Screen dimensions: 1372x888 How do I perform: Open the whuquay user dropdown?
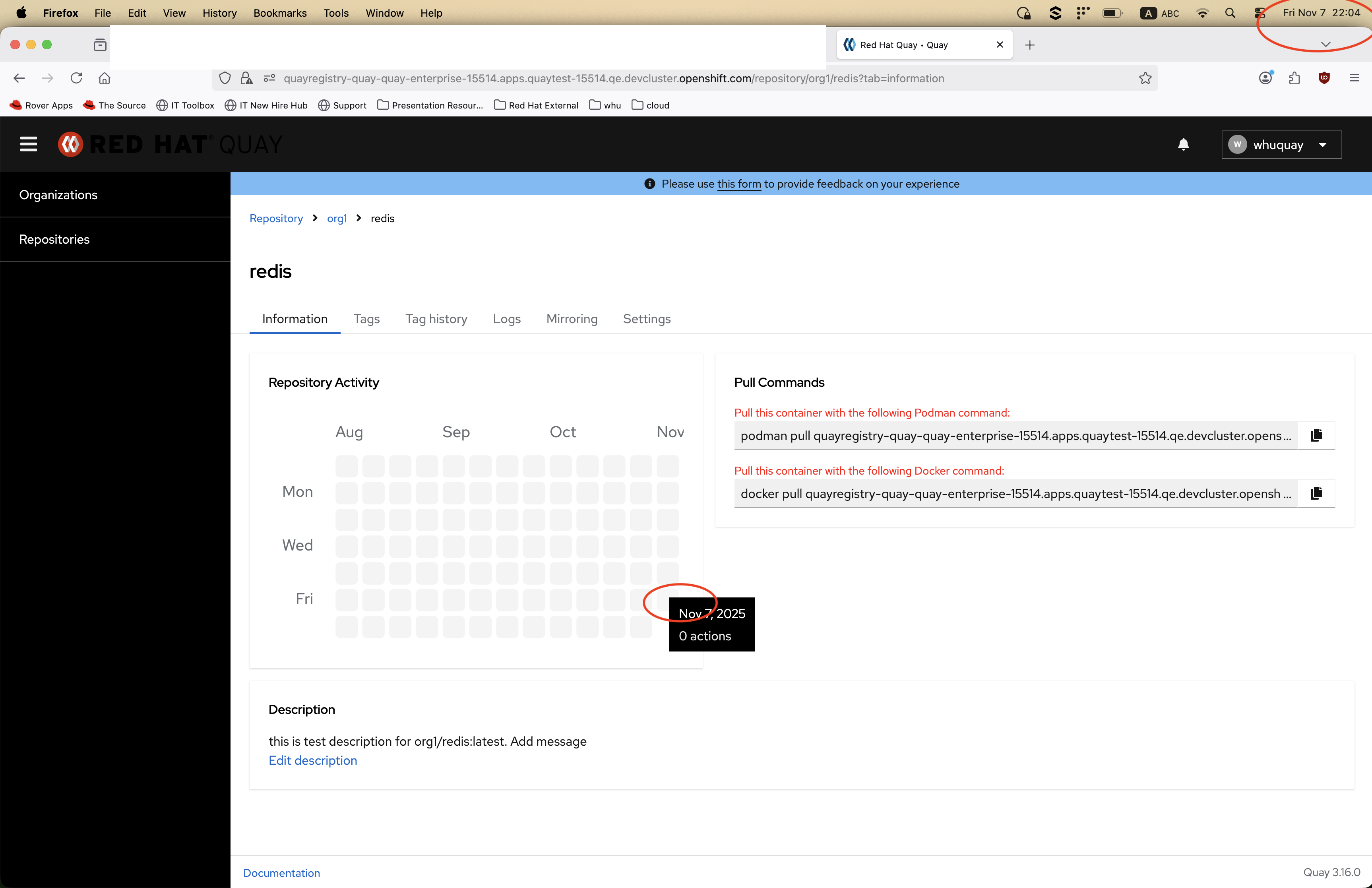(1281, 144)
